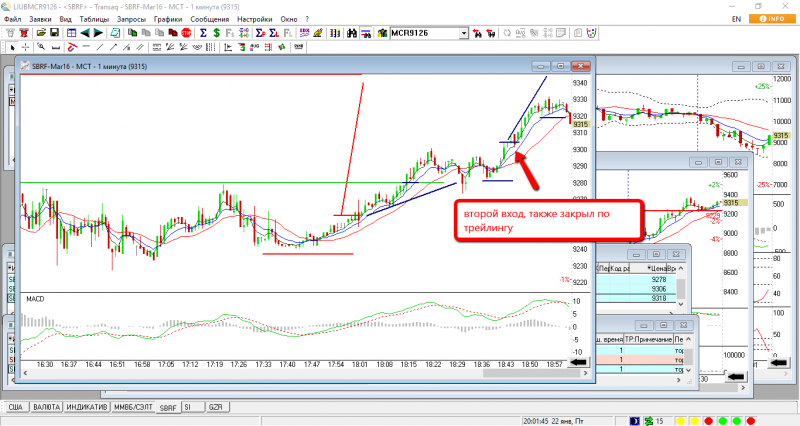Click the open folder toolbar icon
Image resolution: width=800 pixels, height=426 pixels.
(41, 33)
